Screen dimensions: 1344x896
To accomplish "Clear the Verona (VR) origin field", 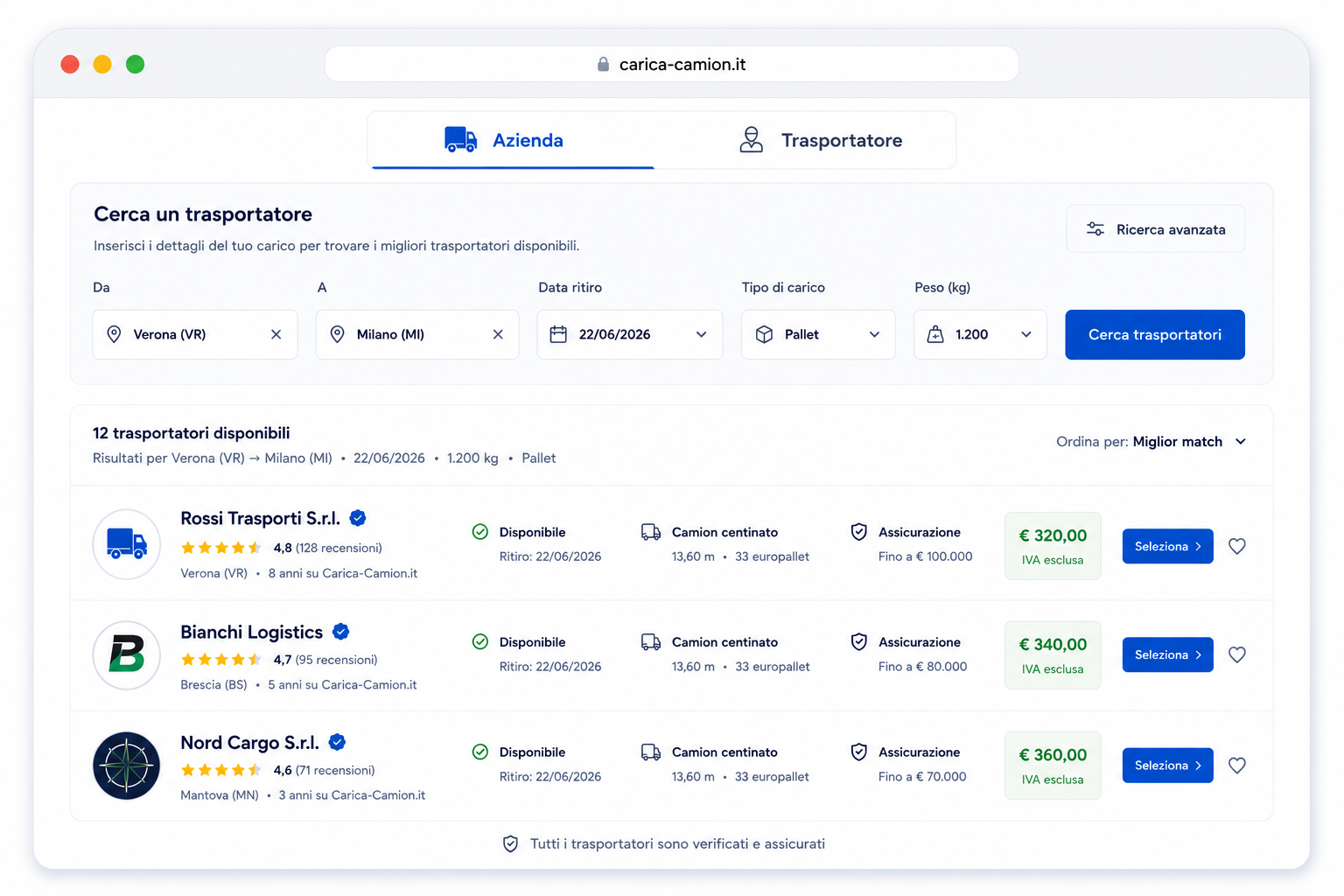I will (276, 334).
